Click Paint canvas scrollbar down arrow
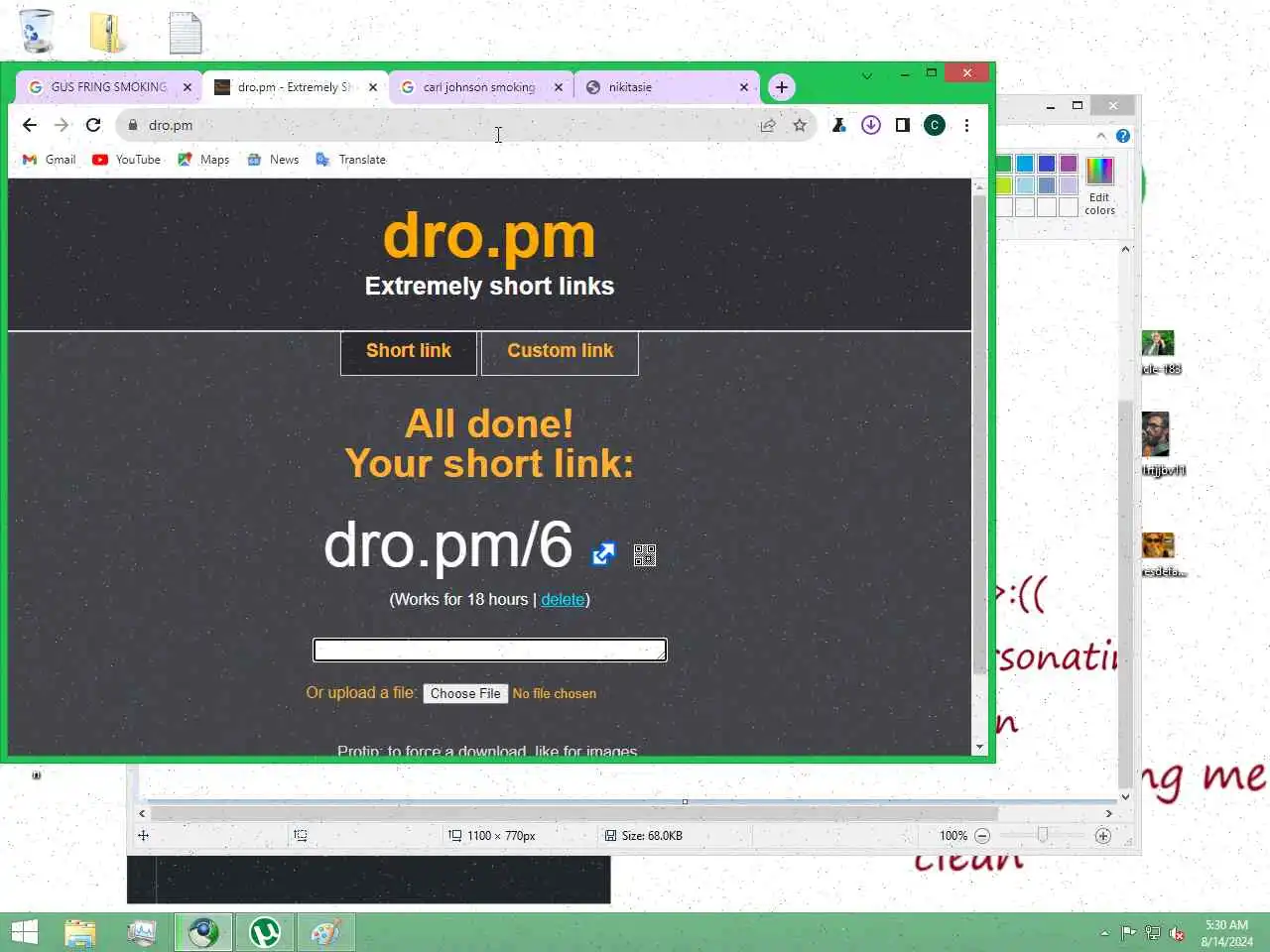 coord(1125,796)
